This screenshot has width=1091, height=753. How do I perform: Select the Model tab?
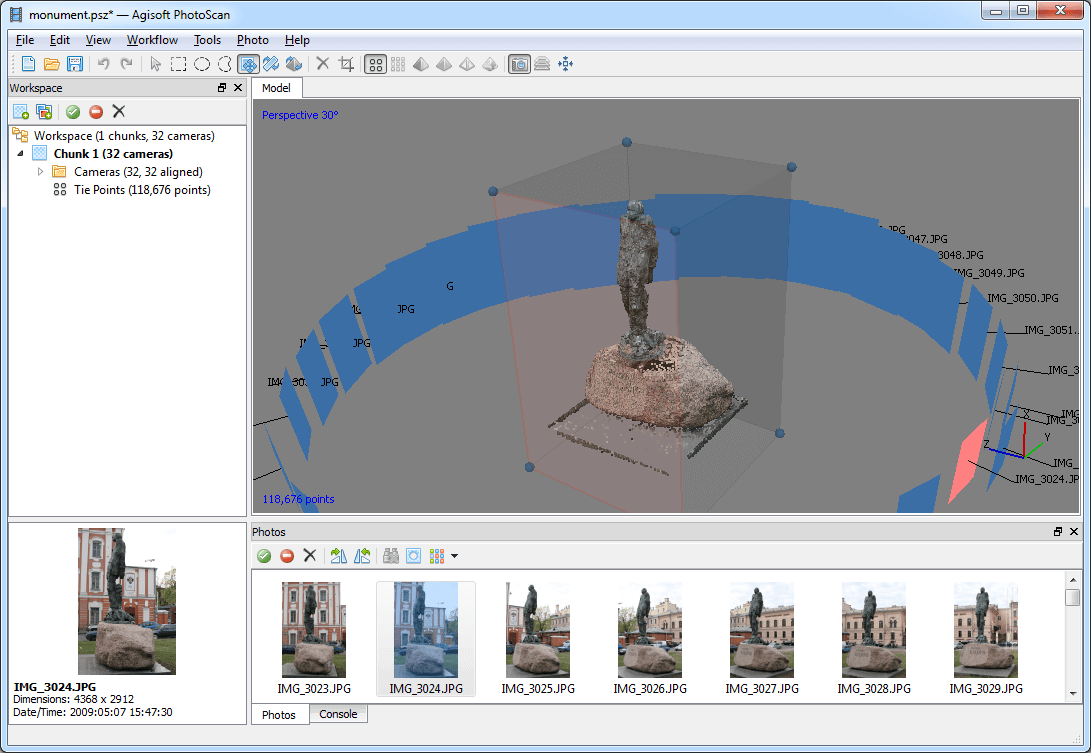(276, 88)
